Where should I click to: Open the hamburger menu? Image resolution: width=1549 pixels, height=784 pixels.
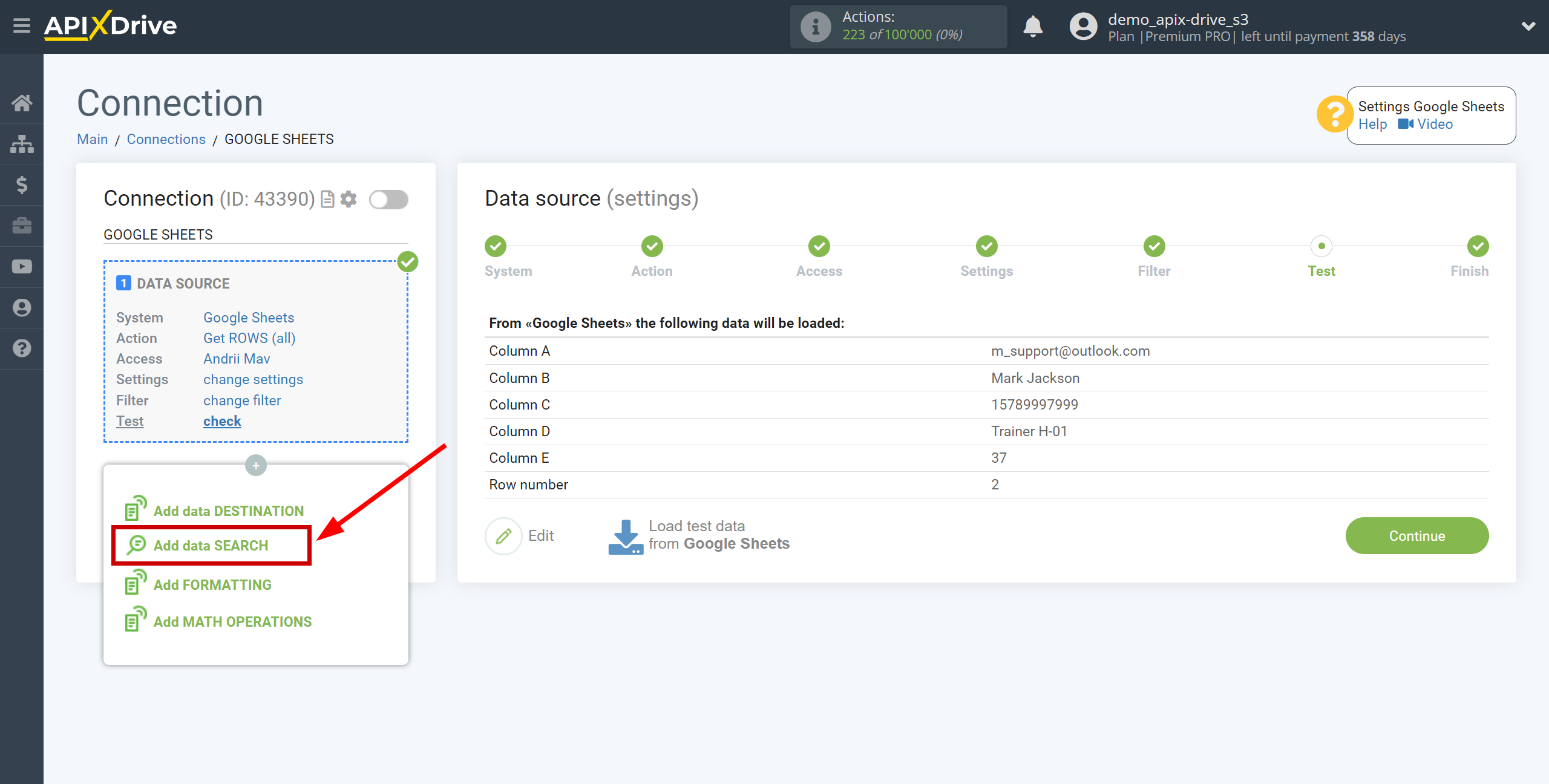[22, 26]
